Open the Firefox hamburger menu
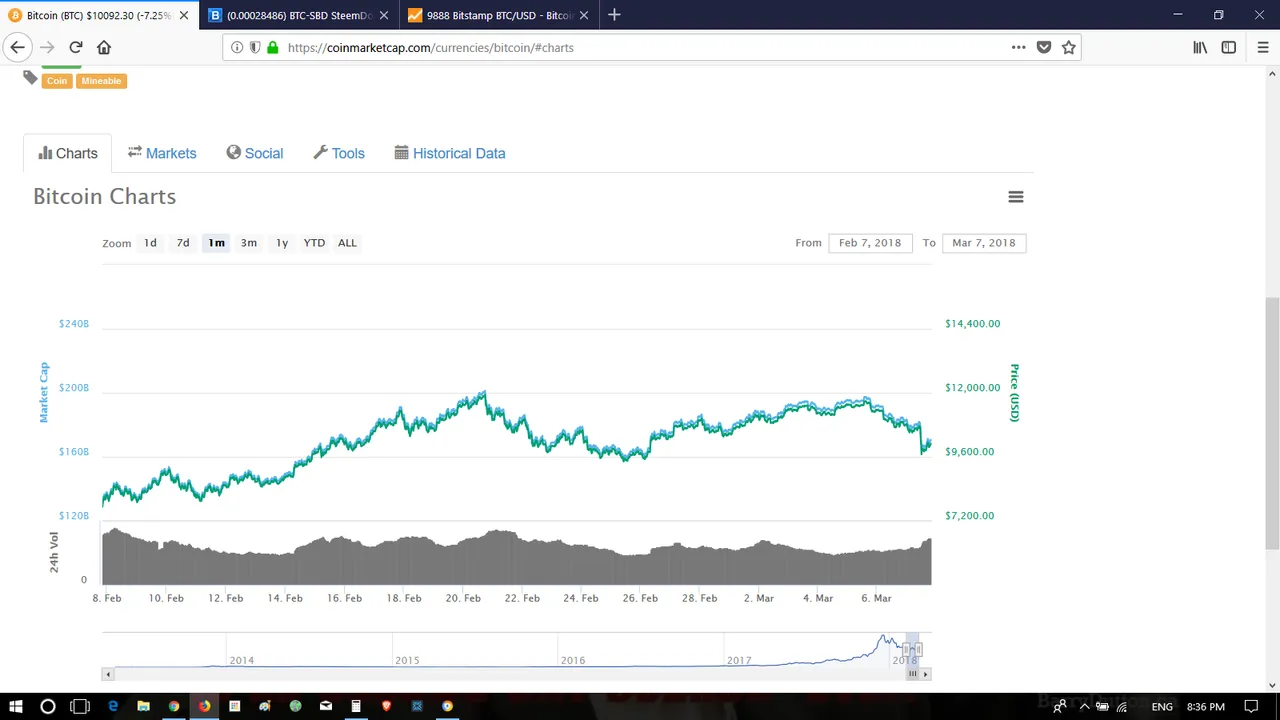The height and width of the screenshot is (720, 1280). tap(1263, 47)
